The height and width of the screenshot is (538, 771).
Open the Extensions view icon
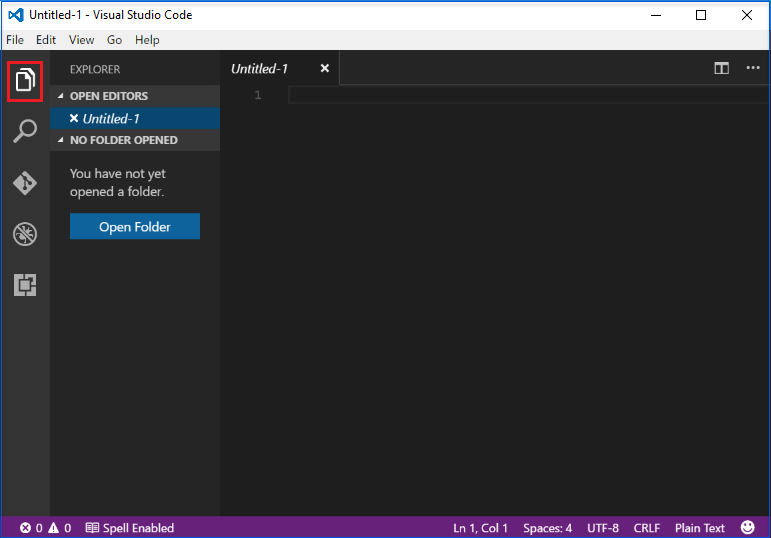tap(25, 285)
